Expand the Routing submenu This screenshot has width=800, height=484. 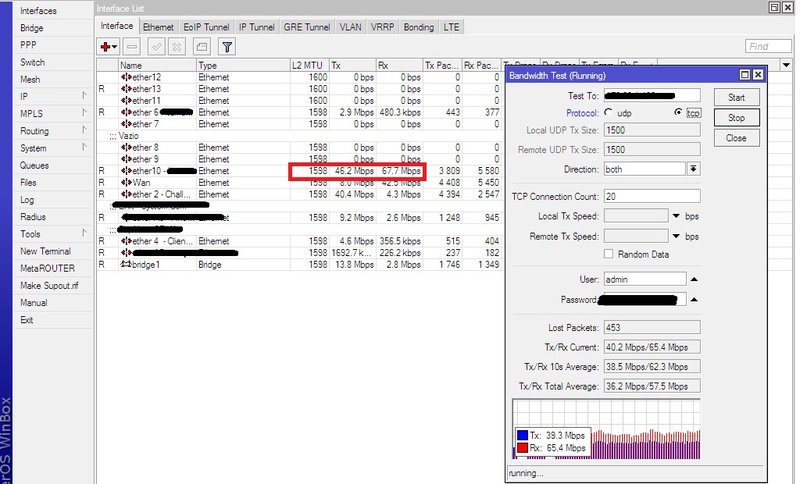pos(84,131)
